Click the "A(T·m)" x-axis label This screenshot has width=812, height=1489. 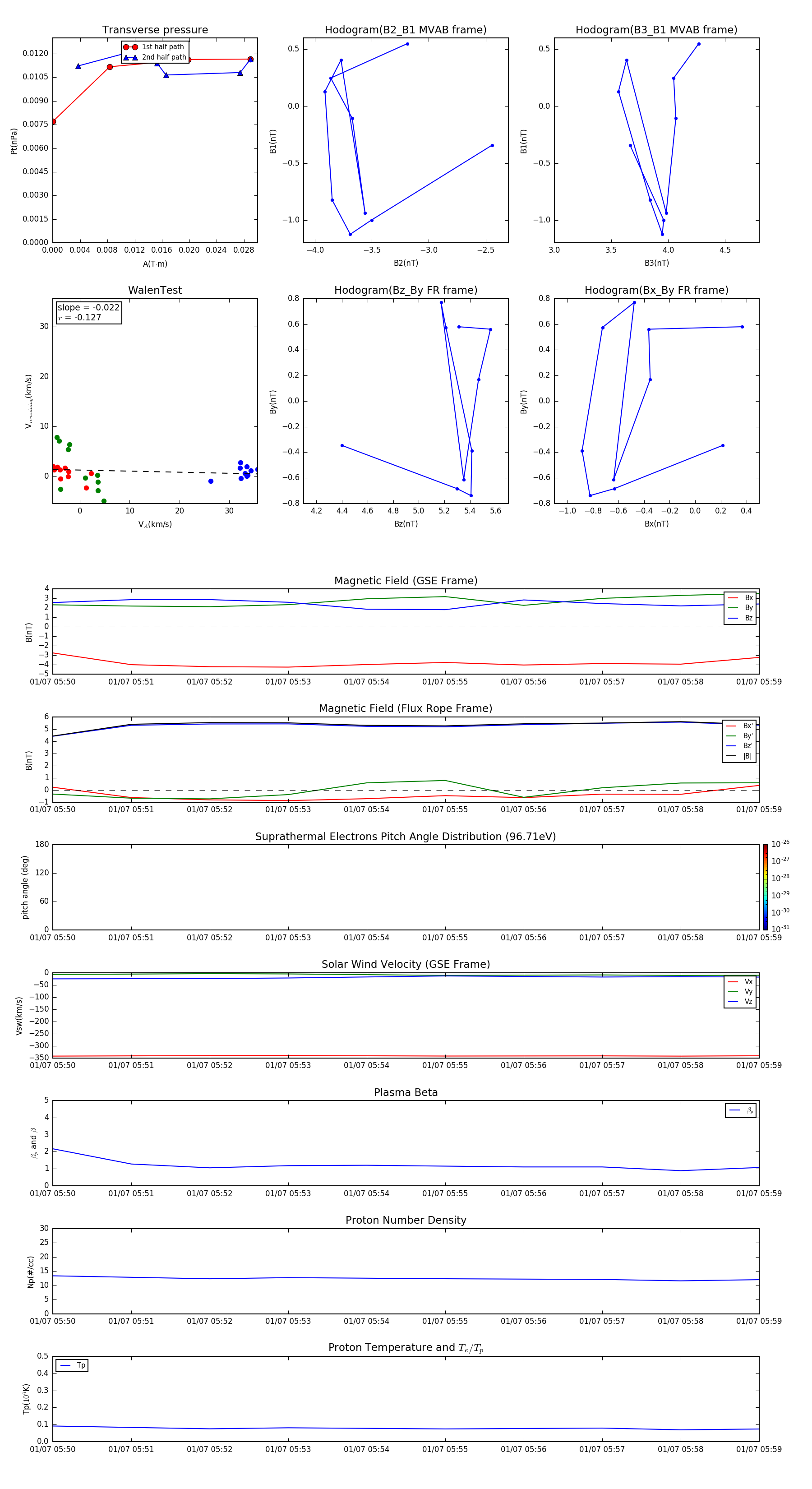tap(155, 264)
